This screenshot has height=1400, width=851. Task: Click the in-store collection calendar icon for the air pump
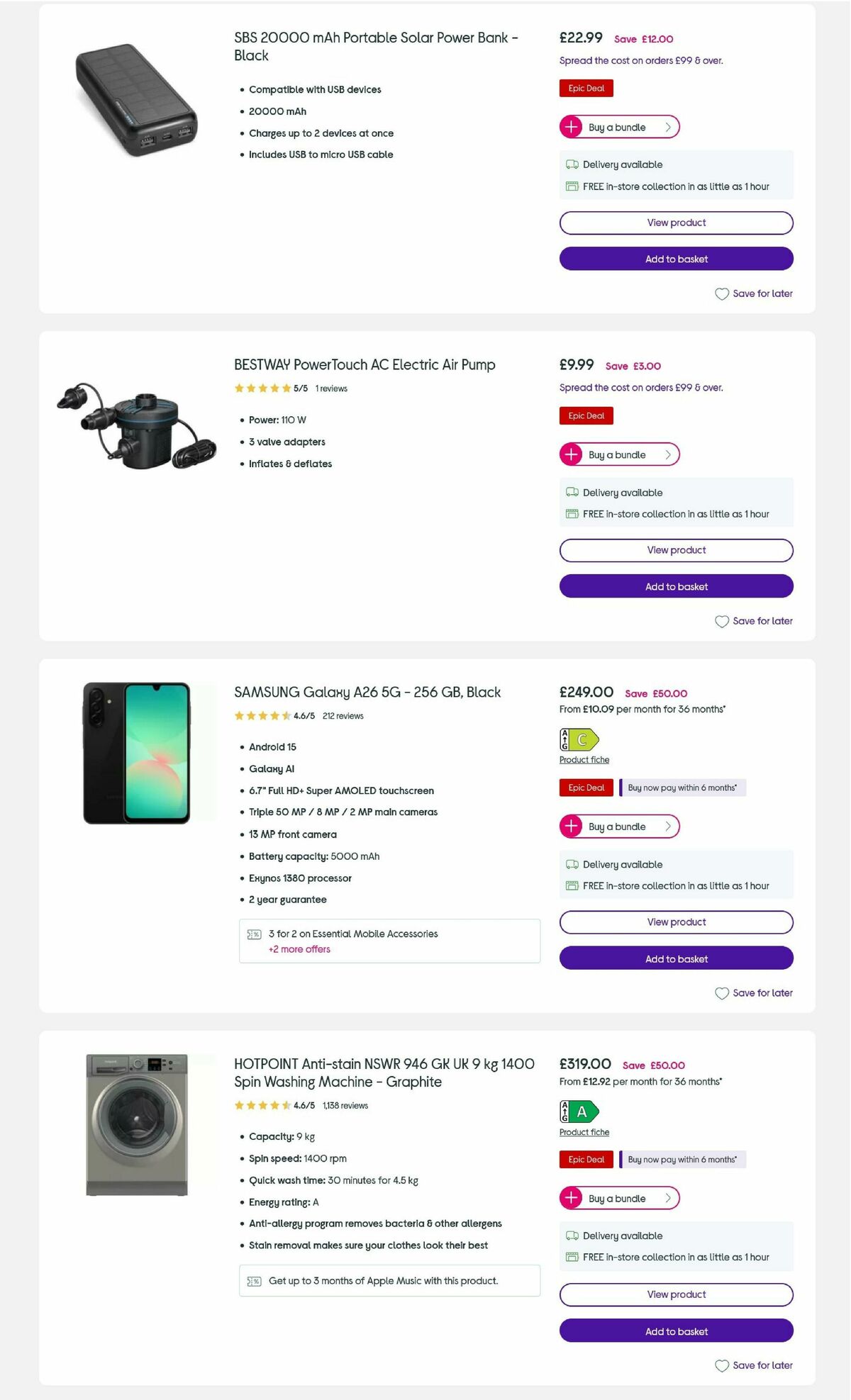coord(572,513)
